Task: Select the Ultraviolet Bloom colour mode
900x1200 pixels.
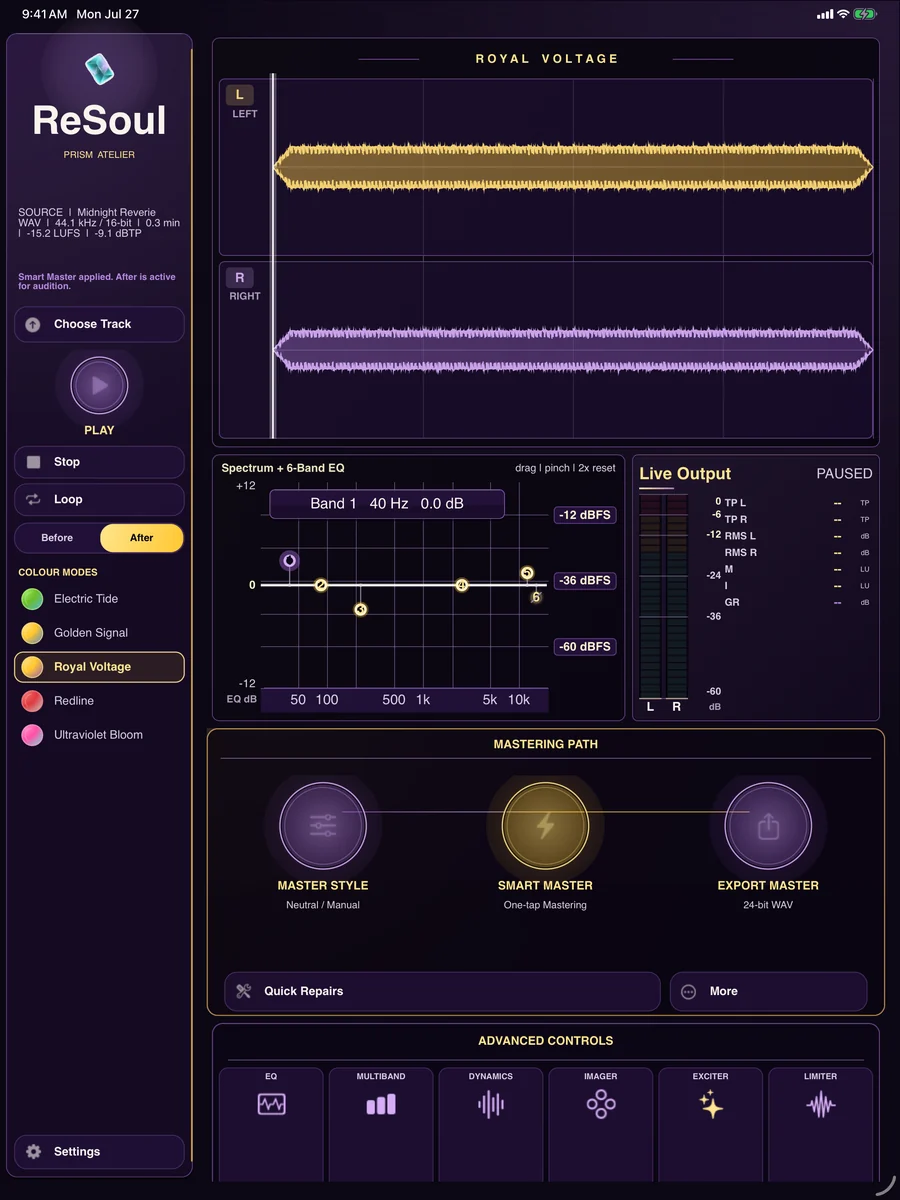Action: tap(99, 735)
